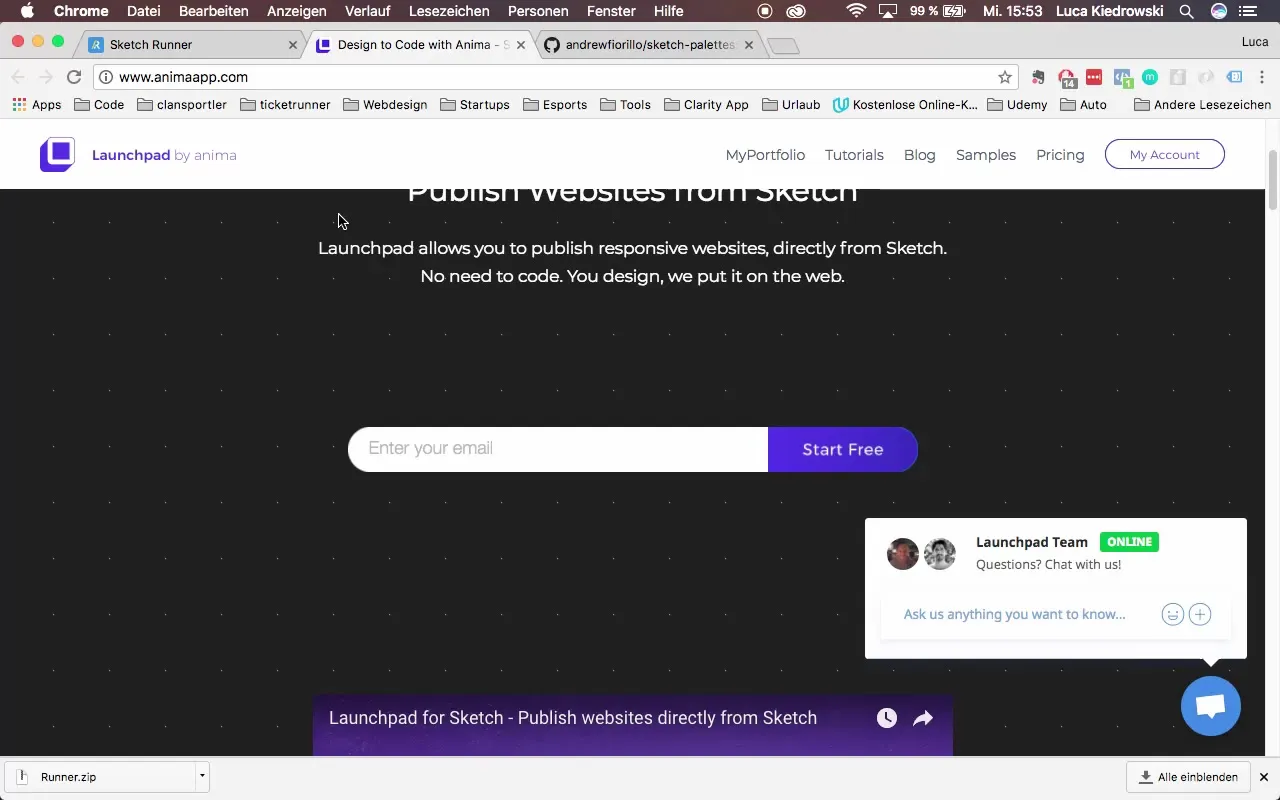1280x800 pixels.
Task: Switch to the Sketch Runner tab
Action: point(190,45)
